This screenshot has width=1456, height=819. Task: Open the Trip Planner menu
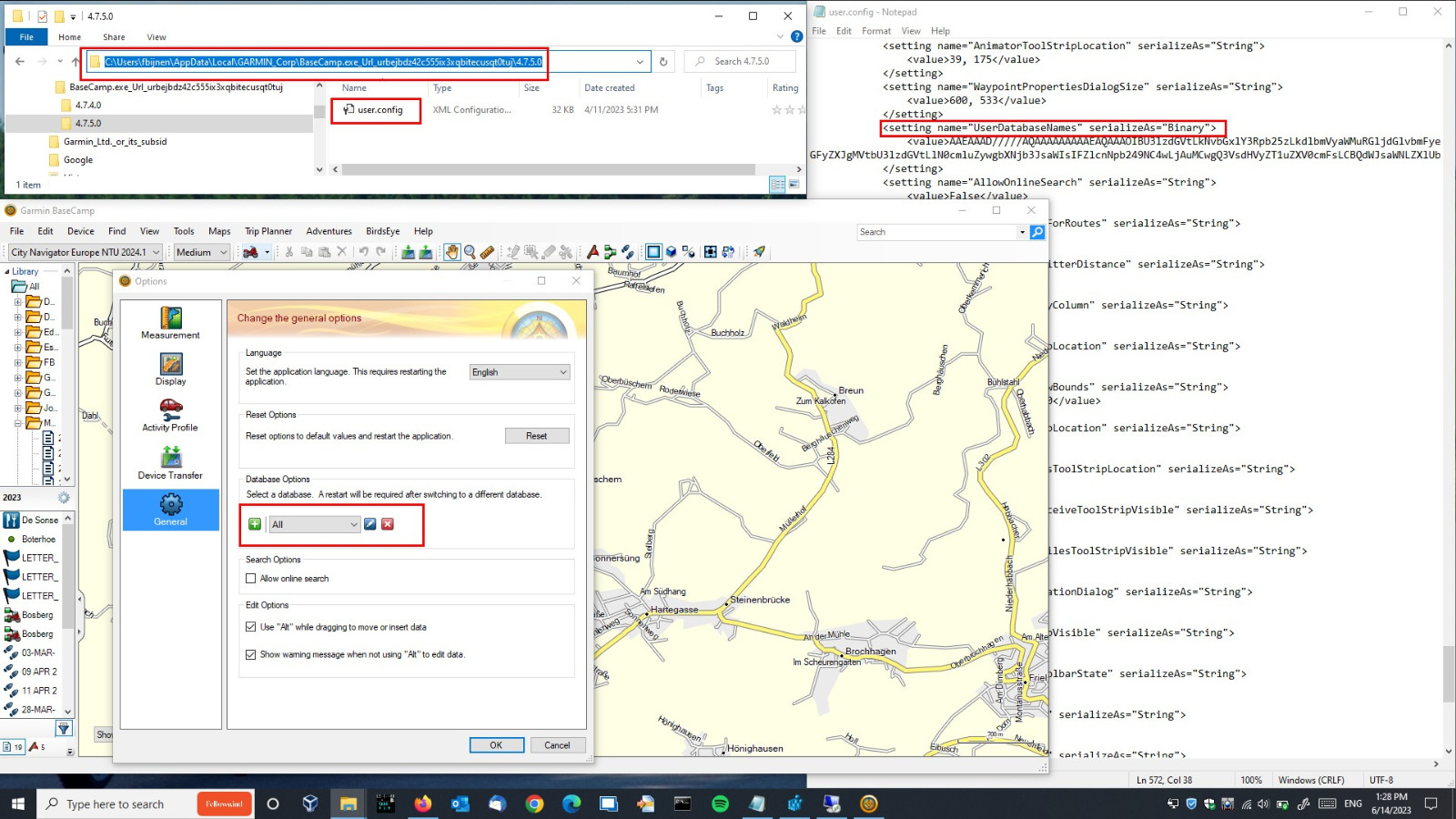pyautogui.click(x=268, y=231)
